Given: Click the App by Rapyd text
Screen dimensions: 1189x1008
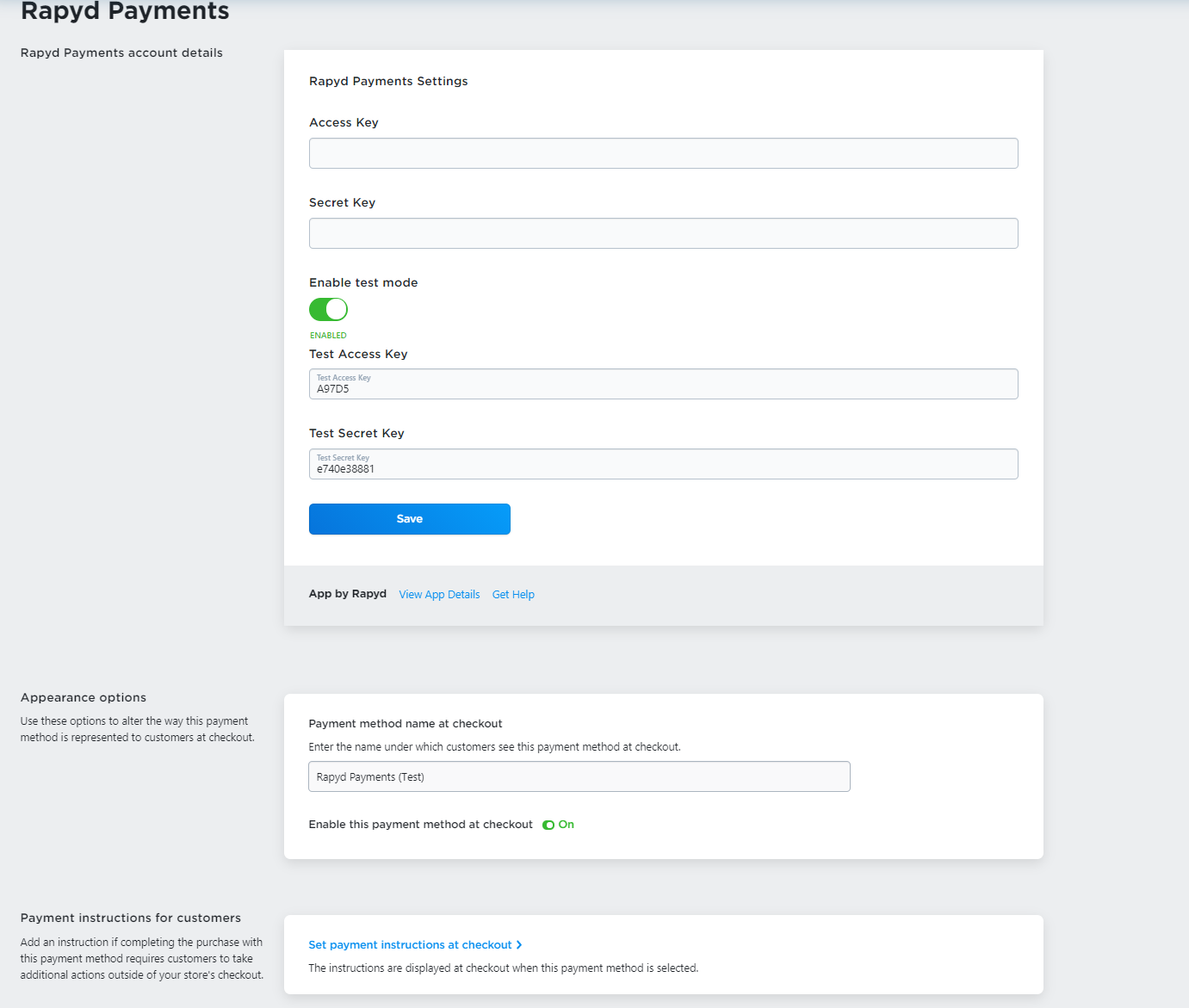Looking at the screenshot, I should pos(348,594).
